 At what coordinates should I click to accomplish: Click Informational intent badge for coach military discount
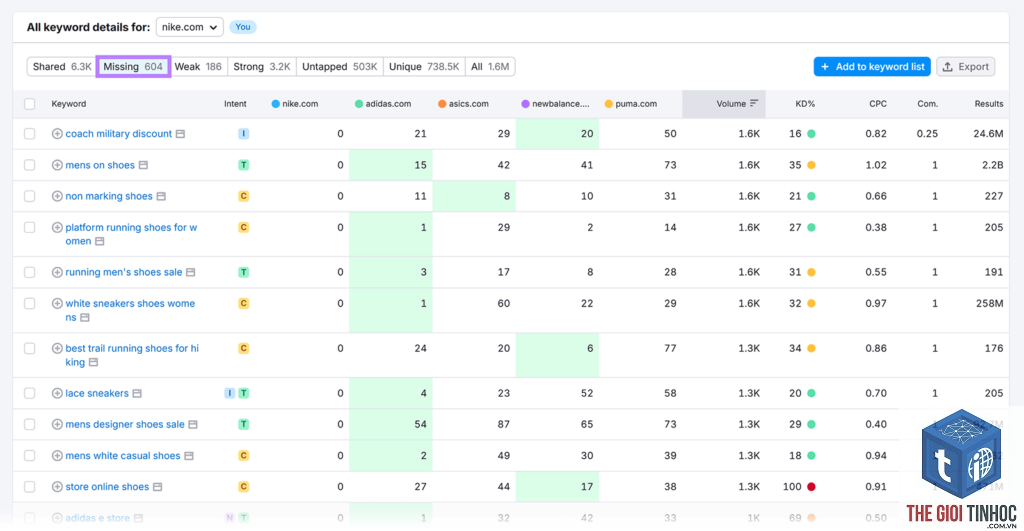(x=244, y=134)
